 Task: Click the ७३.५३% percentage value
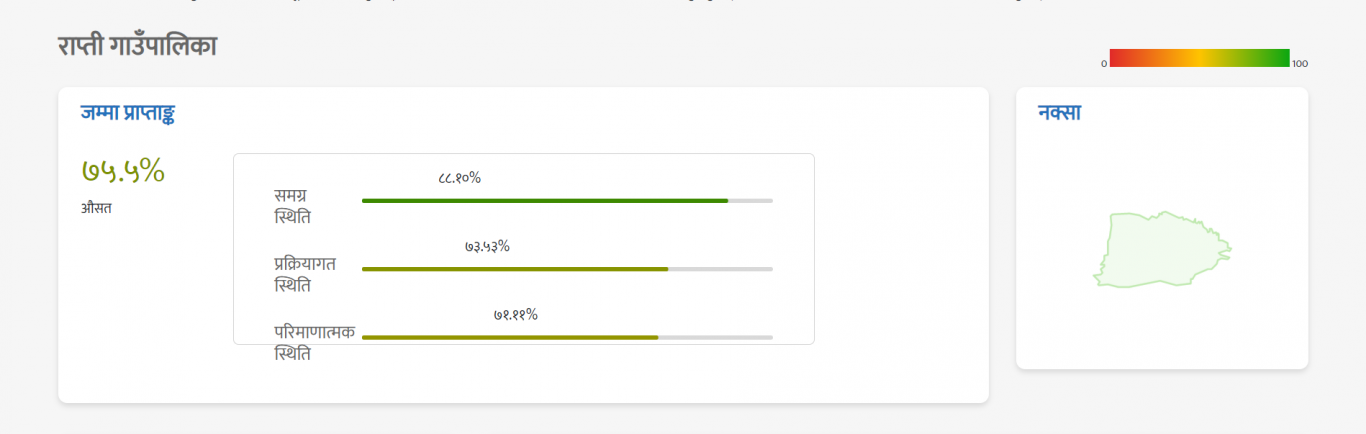(x=488, y=246)
